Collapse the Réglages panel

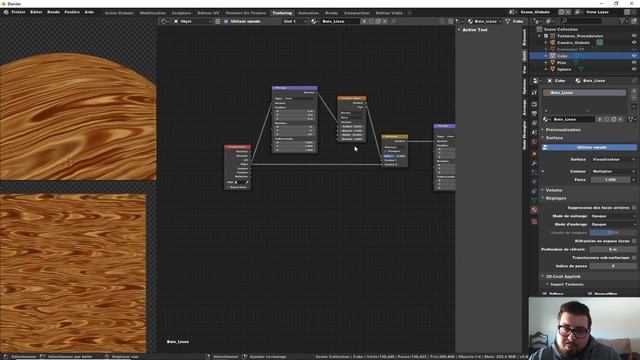(x=556, y=198)
